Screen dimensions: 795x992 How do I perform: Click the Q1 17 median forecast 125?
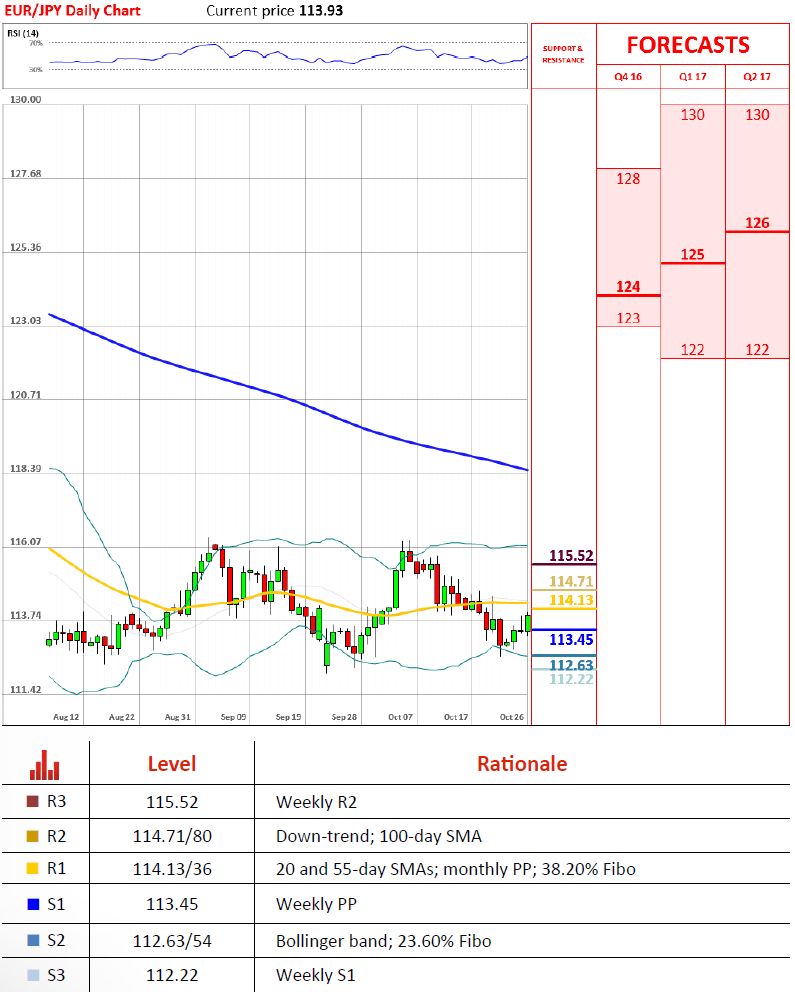click(693, 254)
